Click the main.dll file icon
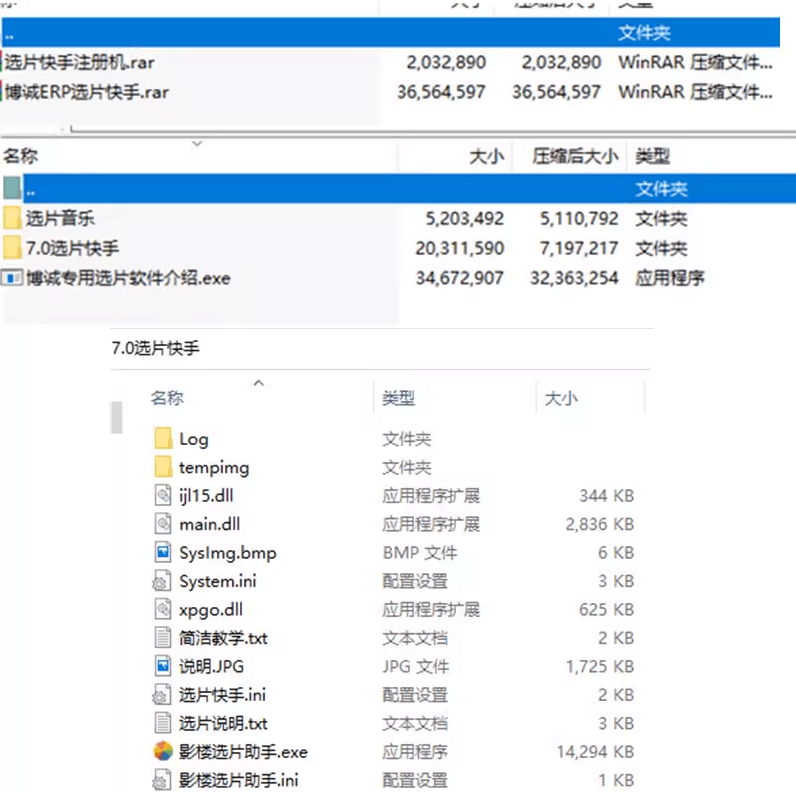 click(164, 524)
